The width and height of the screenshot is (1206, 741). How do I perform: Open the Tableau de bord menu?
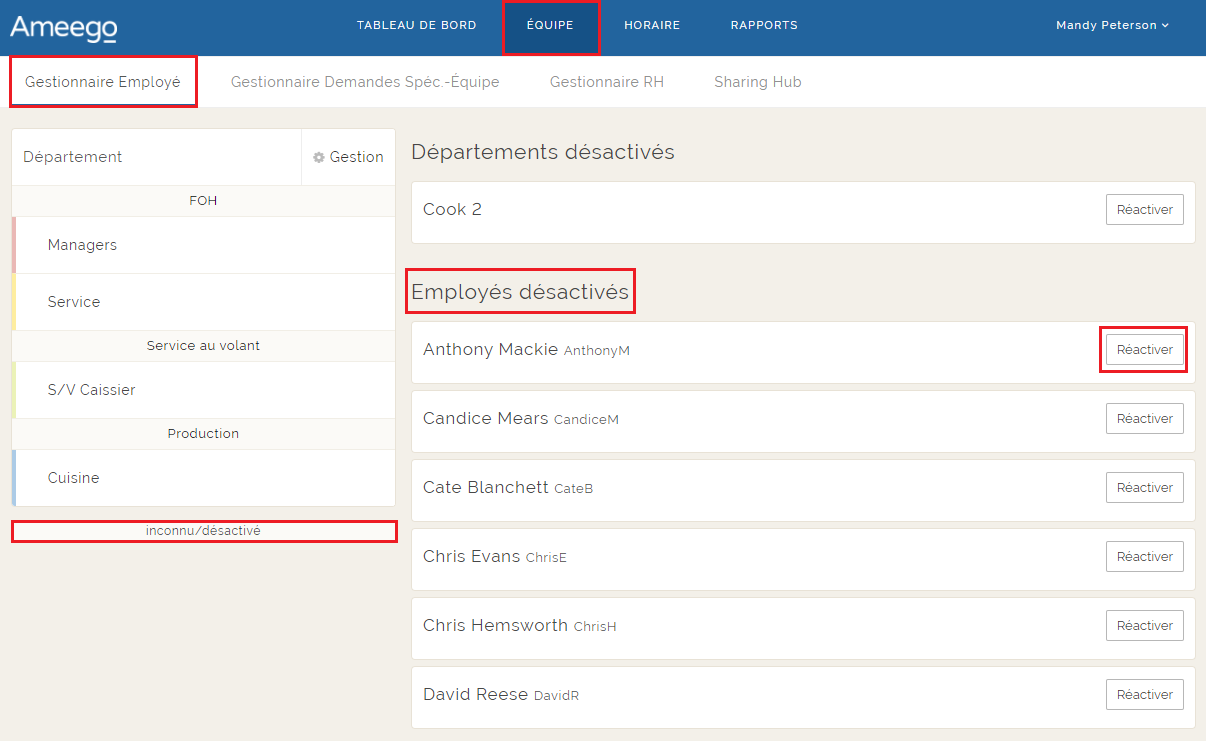point(416,26)
